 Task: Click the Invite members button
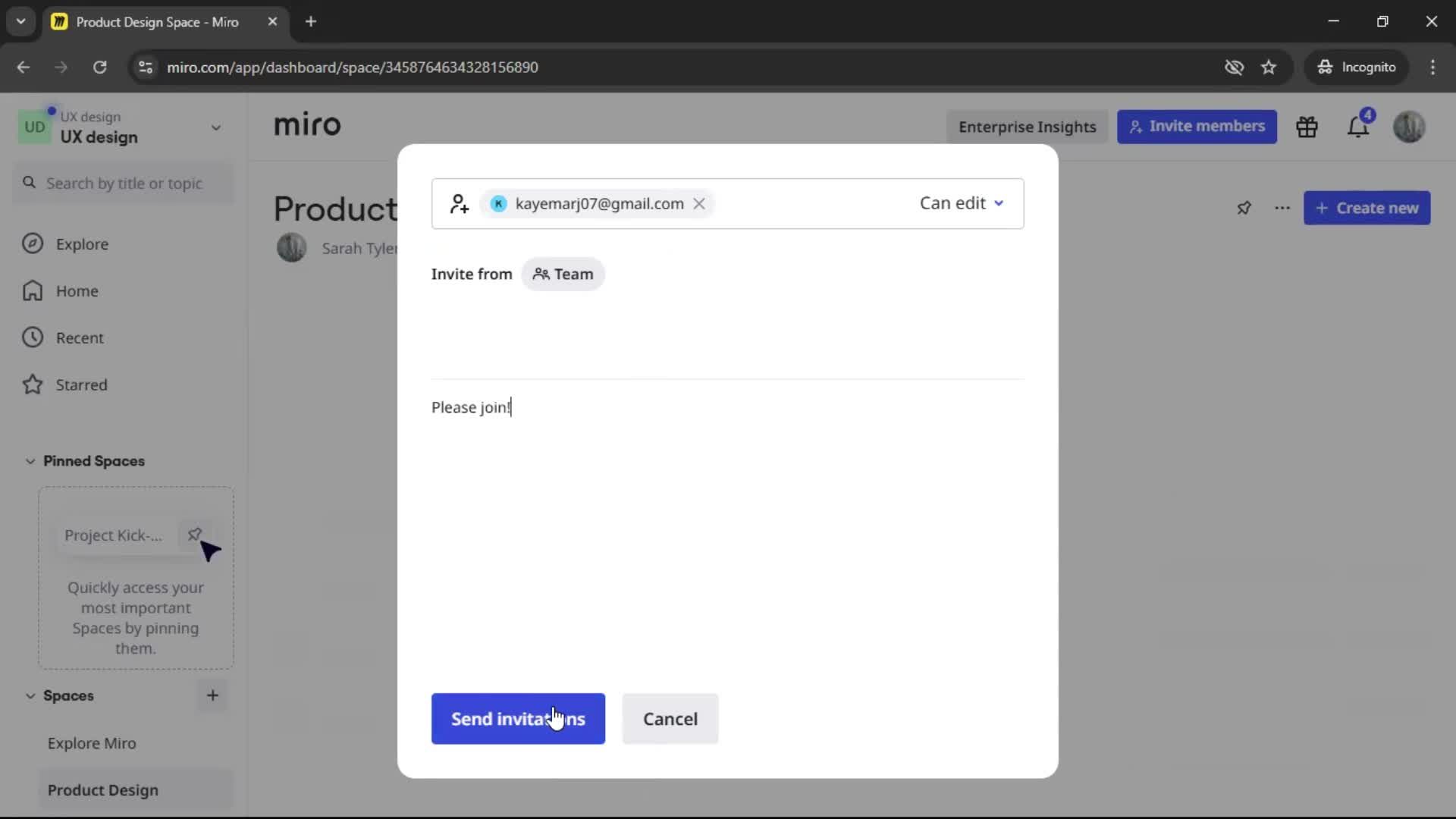point(1197,127)
